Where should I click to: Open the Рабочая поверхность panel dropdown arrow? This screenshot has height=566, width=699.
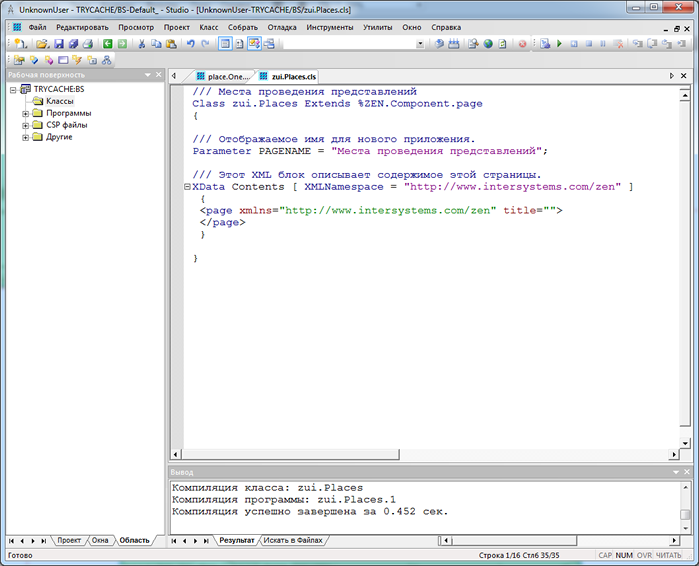tap(148, 75)
